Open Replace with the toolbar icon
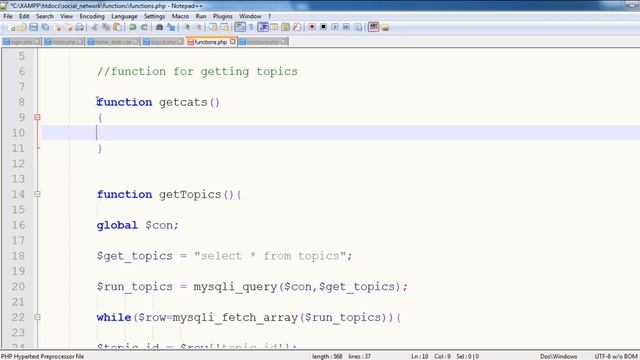The height and width of the screenshot is (360, 640). pyautogui.click(x=171, y=27)
